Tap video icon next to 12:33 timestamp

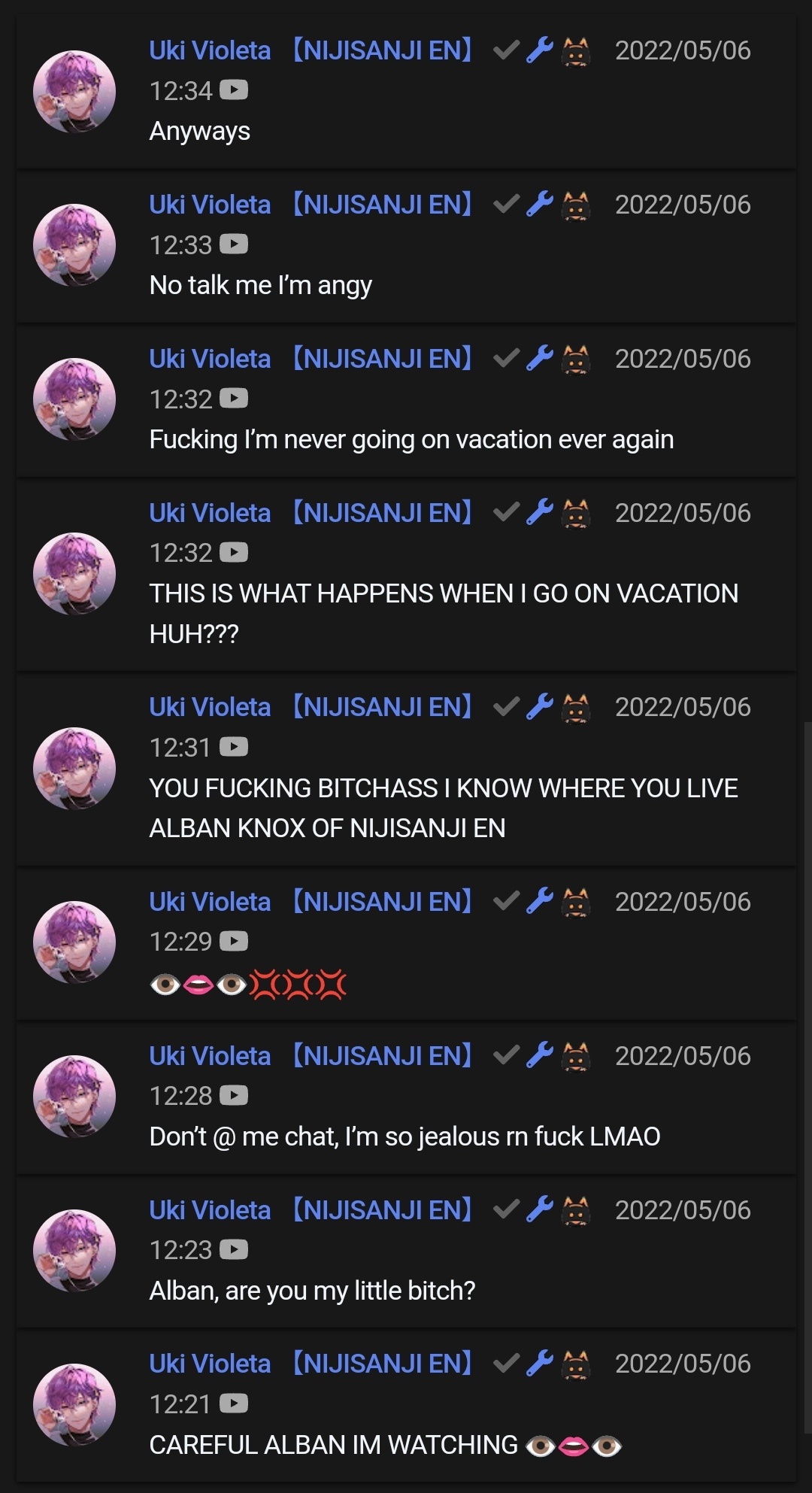click(x=234, y=244)
